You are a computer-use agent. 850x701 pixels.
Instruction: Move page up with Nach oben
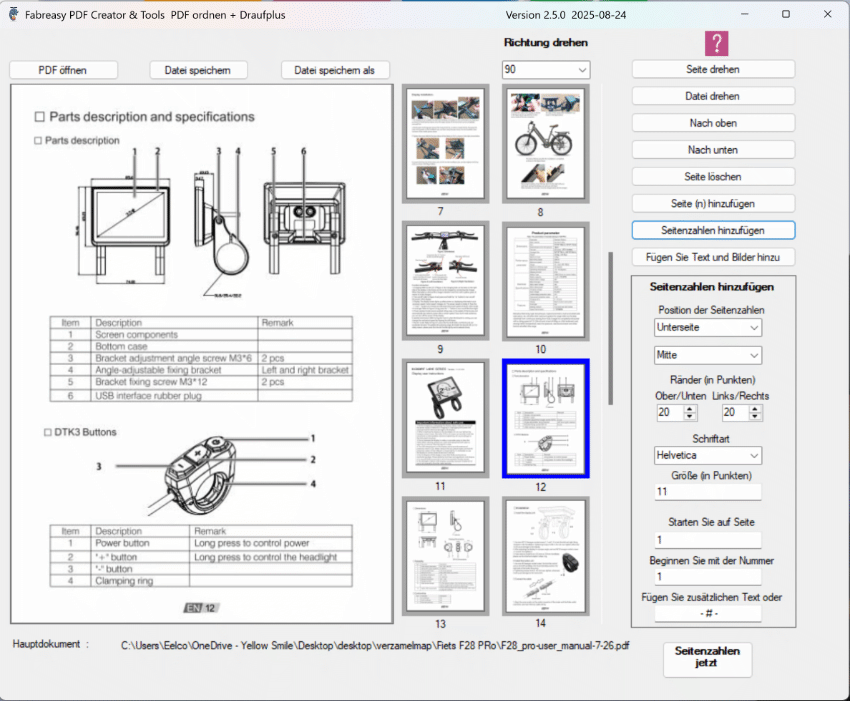click(713, 123)
